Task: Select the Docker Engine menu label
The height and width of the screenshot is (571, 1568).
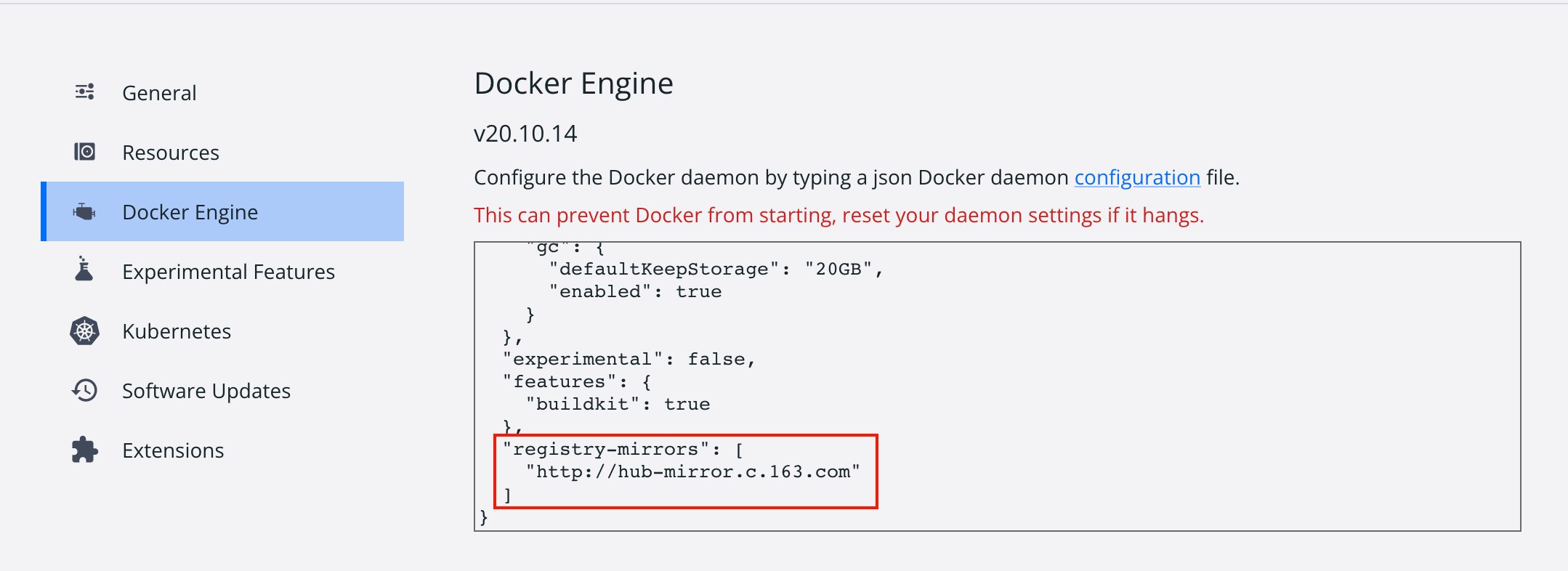Action: [x=190, y=212]
